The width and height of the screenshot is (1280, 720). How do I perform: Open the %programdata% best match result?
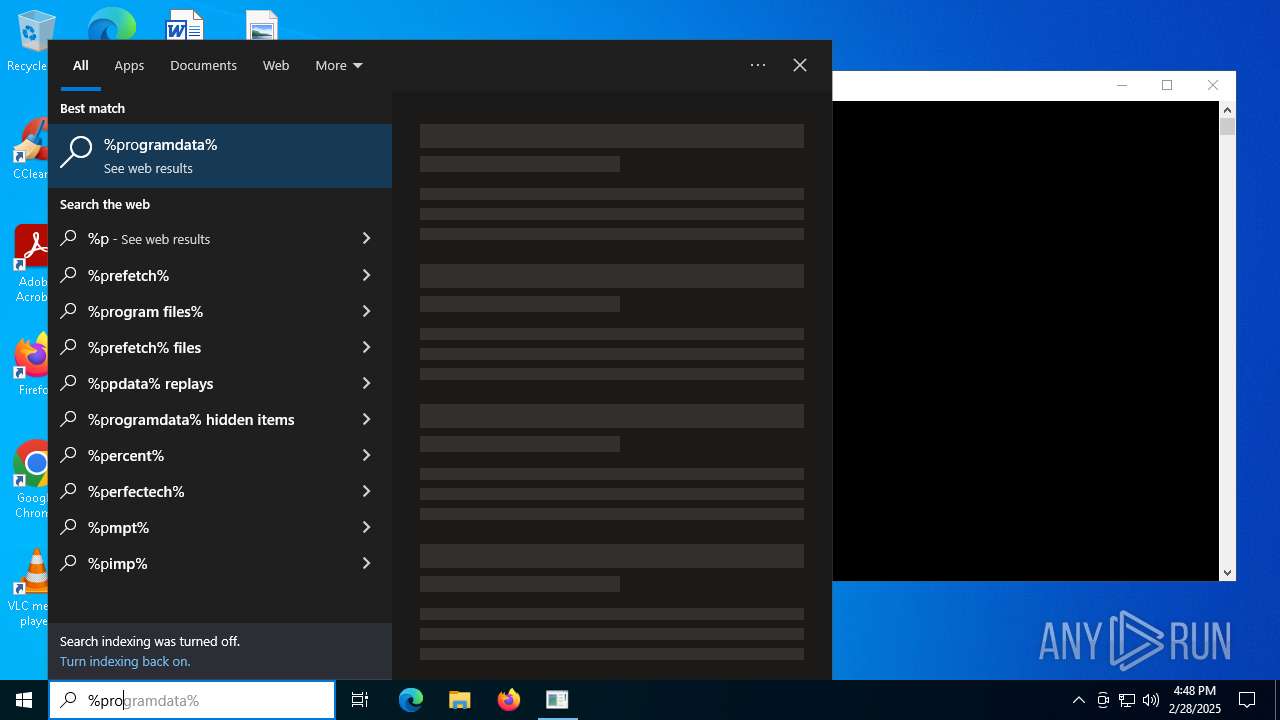(220, 156)
